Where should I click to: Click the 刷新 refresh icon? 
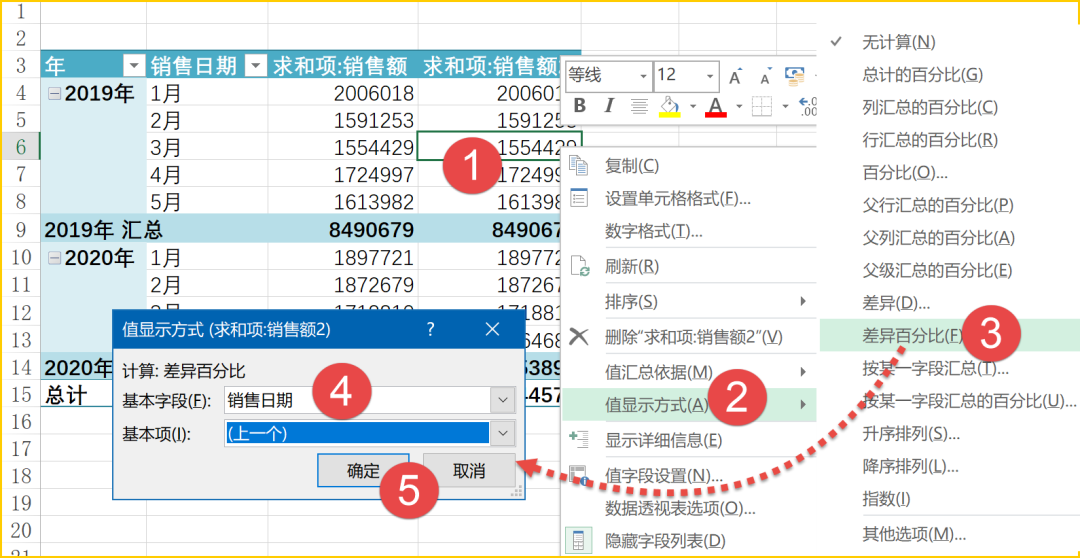click(579, 266)
